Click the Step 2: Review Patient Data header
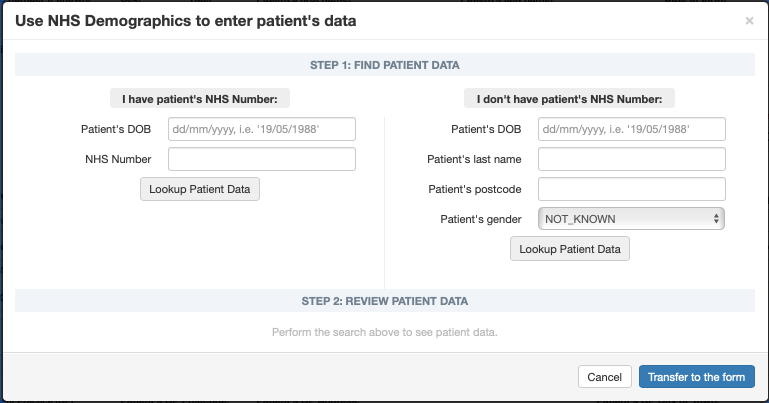The width and height of the screenshot is (769, 403). pyautogui.click(x=384, y=301)
